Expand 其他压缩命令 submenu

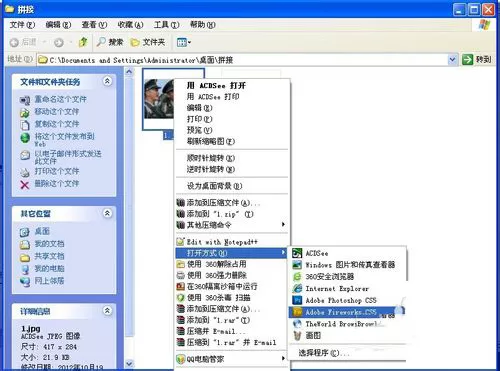pos(232,225)
